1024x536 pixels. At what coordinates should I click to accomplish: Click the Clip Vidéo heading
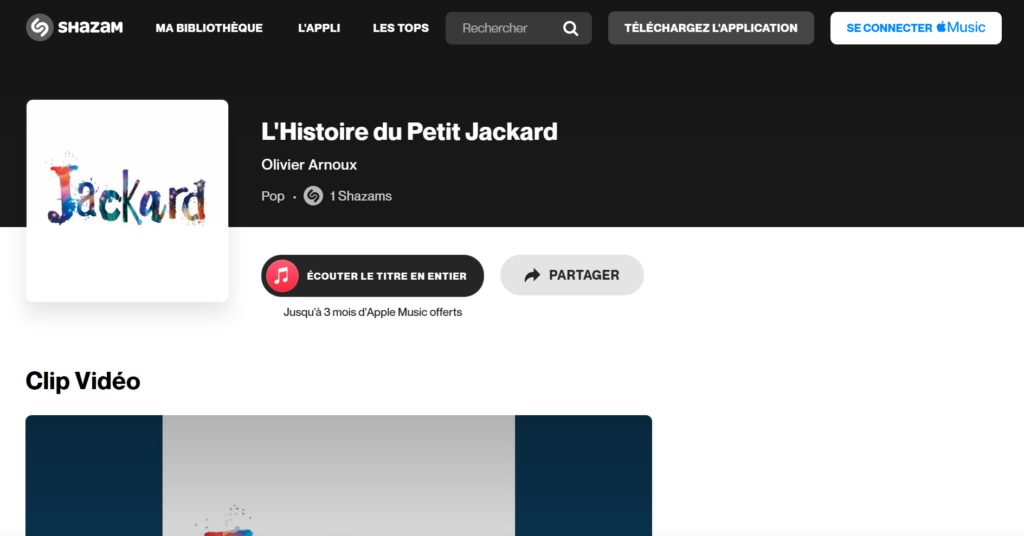(x=83, y=381)
